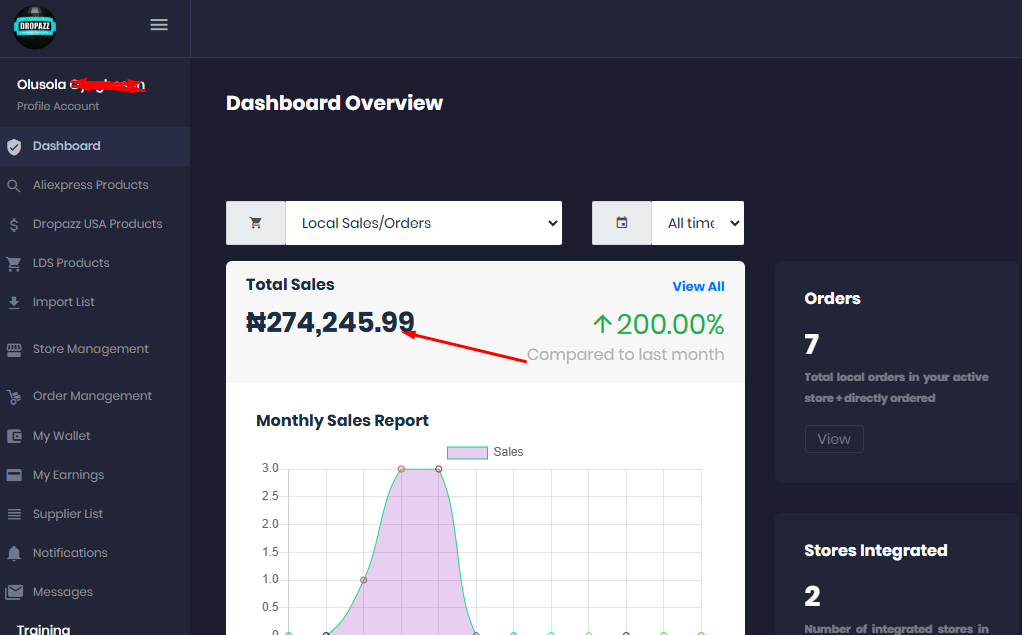The width and height of the screenshot is (1022, 635).
Task: Open Store Management in sidebar
Action: pyautogui.click(x=90, y=349)
